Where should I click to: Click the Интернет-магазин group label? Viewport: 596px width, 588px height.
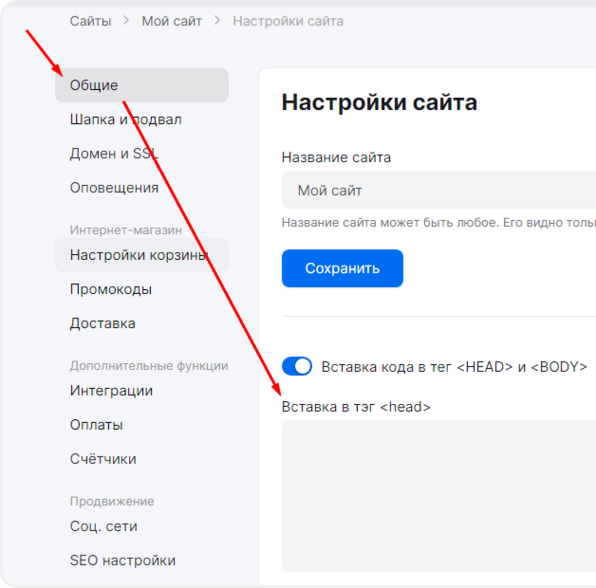tap(126, 230)
